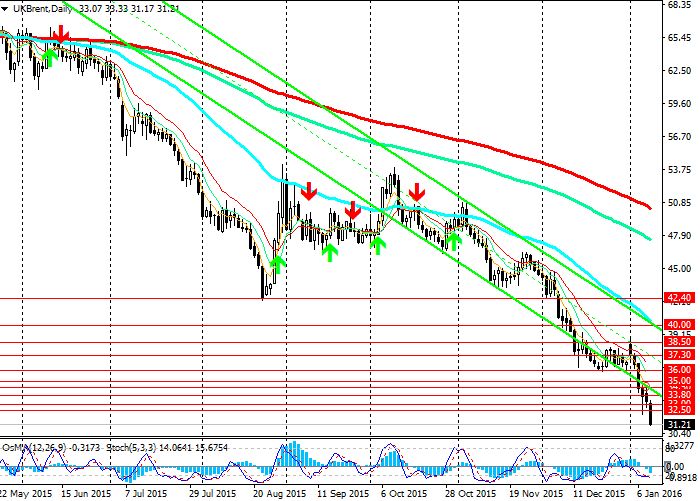700x501 pixels.
Task: Click the 30.40 value on price axis
Action: pyautogui.click(x=679, y=434)
